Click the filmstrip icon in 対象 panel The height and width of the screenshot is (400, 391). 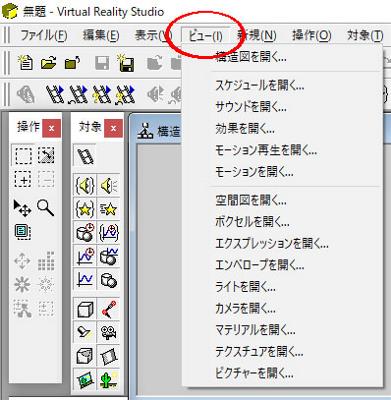point(85,156)
